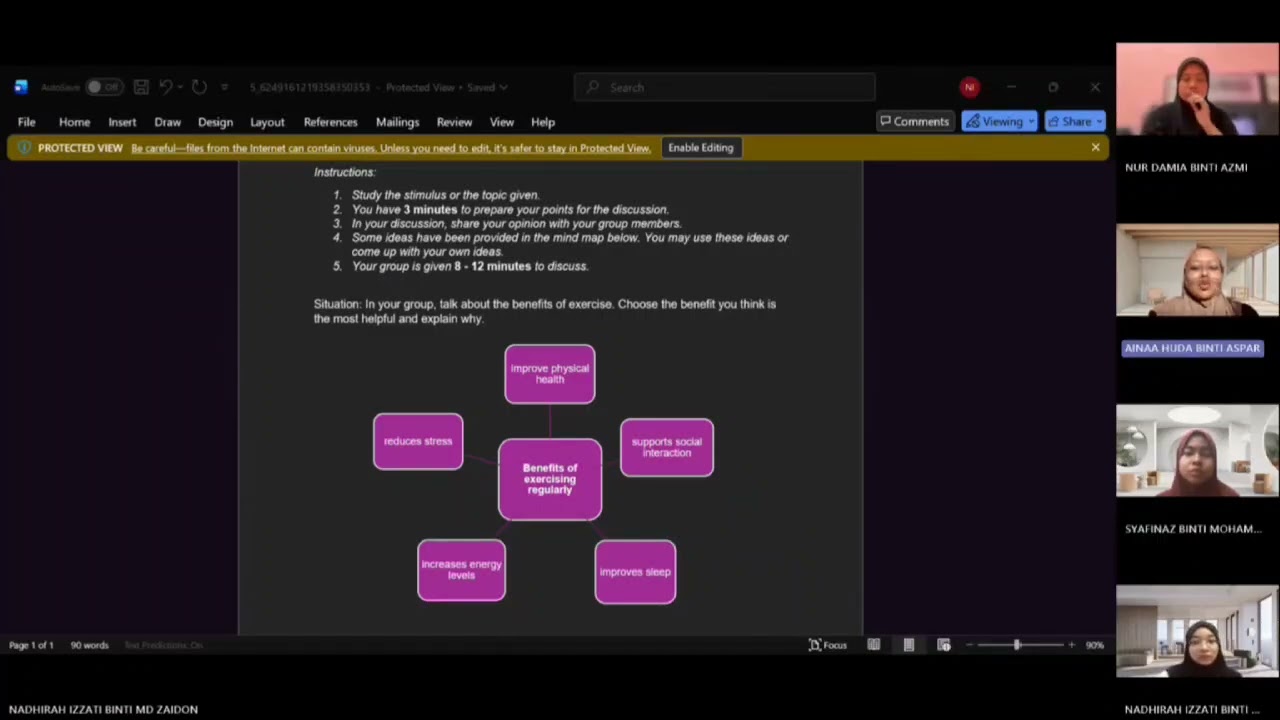This screenshot has width=1280, height=720.
Task: Click the Protected View shield icon
Action: [23, 148]
